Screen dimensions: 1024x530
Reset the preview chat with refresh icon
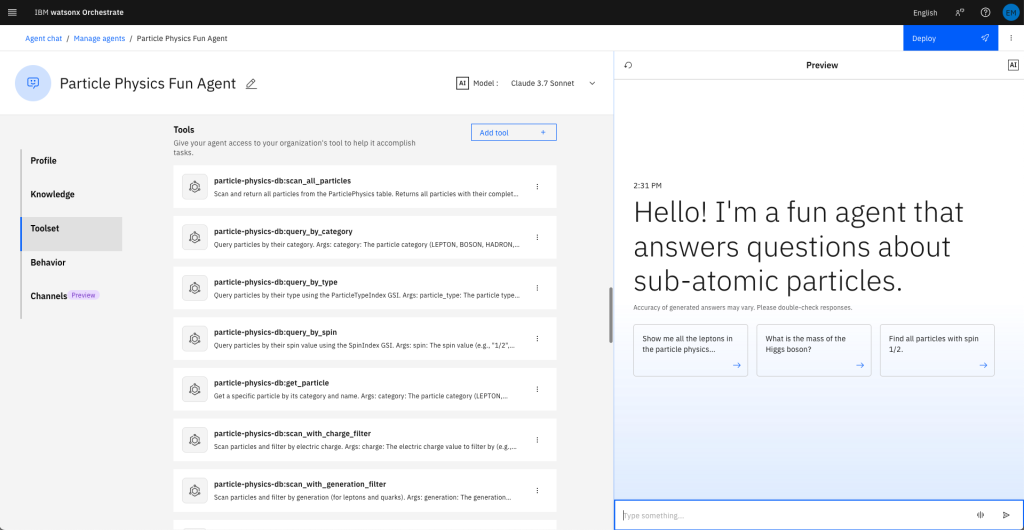point(628,65)
